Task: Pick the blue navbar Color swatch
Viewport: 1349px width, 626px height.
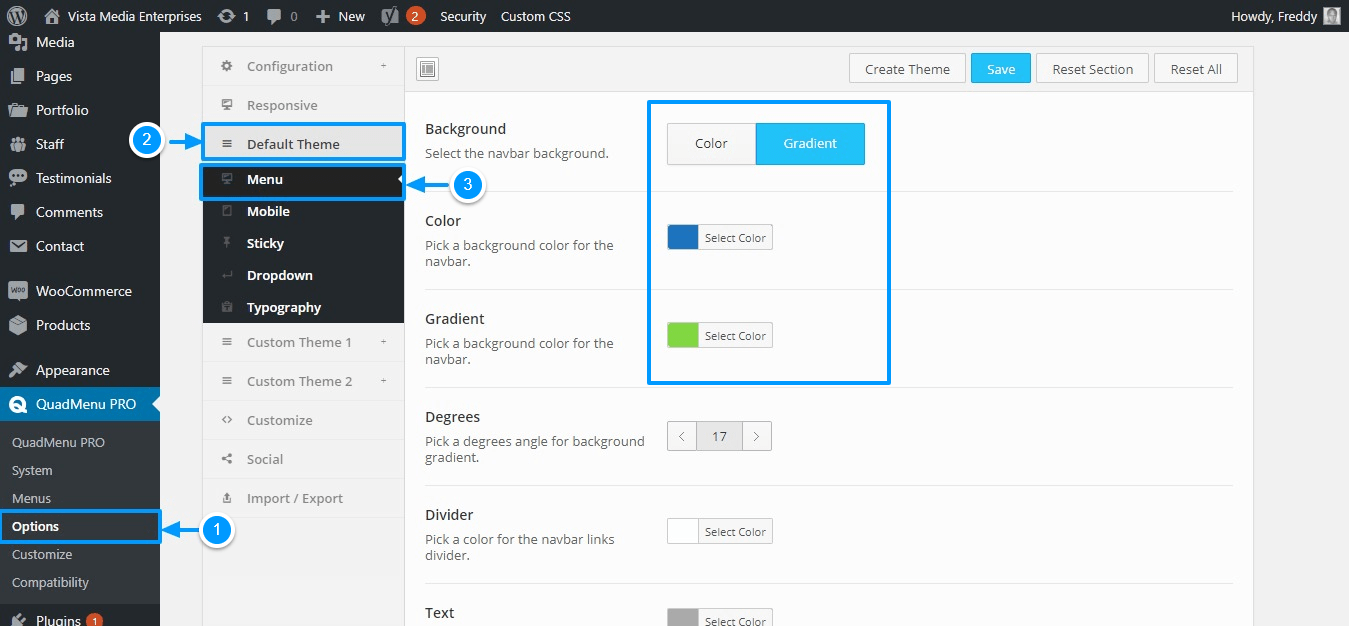Action: 683,237
